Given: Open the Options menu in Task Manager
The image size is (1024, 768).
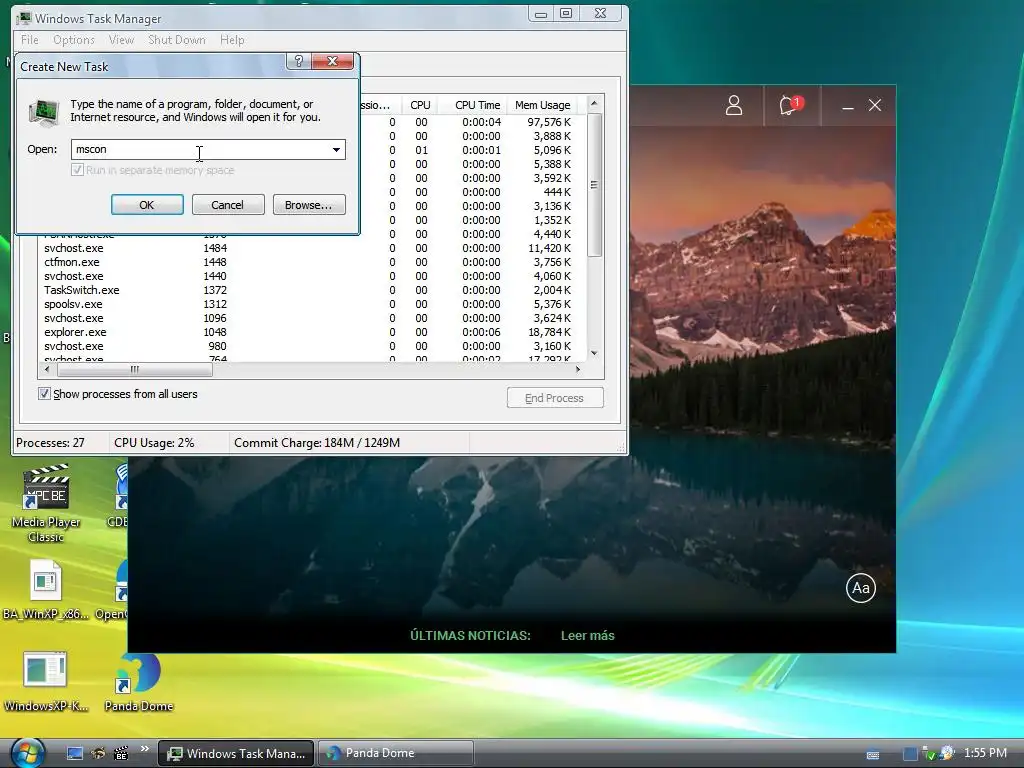Looking at the screenshot, I should pos(74,40).
